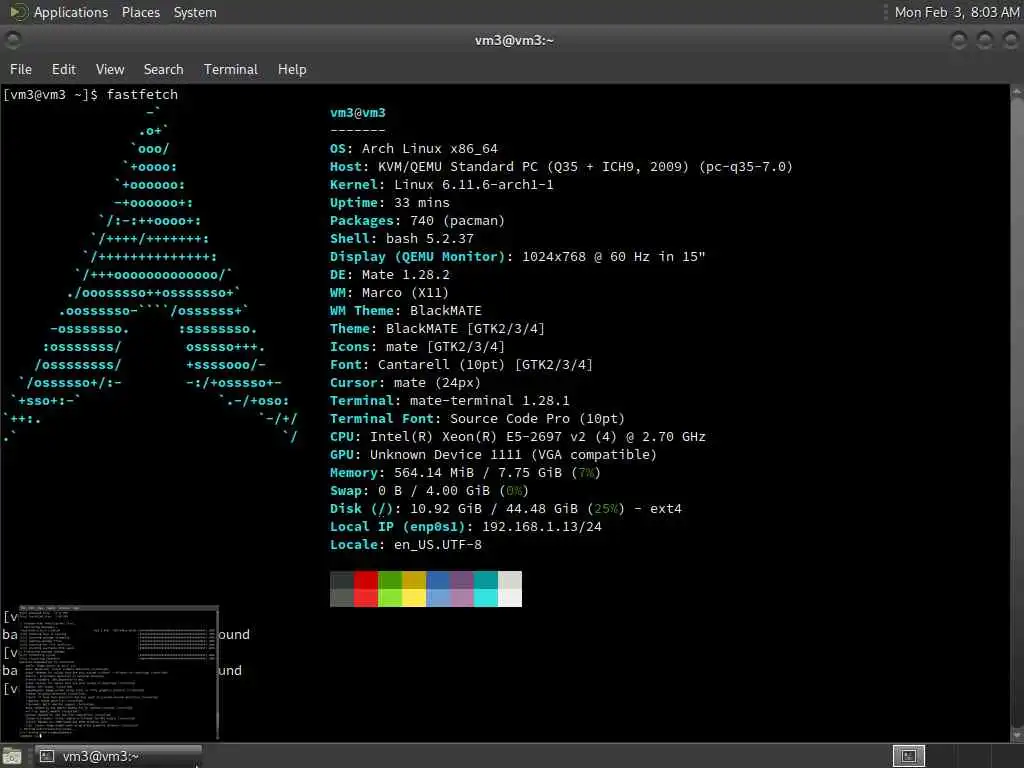Click the 'Swap: 0 B / 4.00 GiB' line
The image size is (1024, 768).
click(x=429, y=490)
